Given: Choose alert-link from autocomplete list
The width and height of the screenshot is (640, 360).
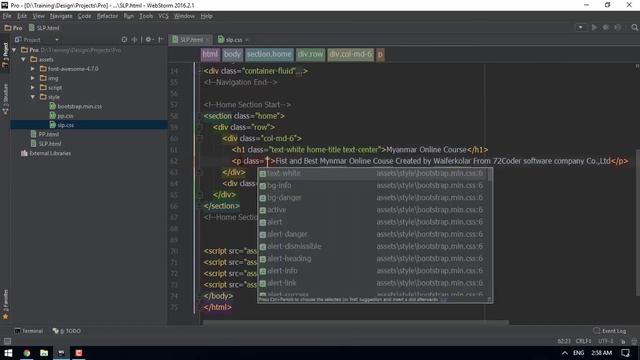Looking at the screenshot, I should coord(372,283).
